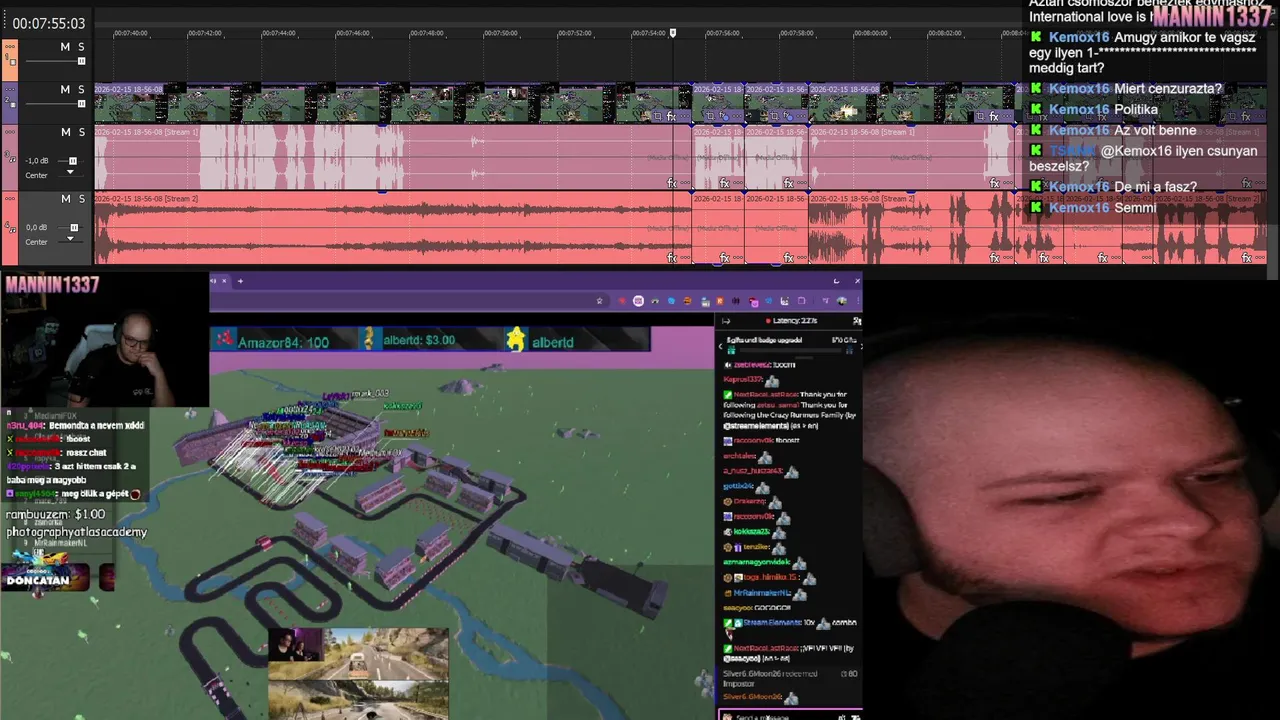Click ruler label 00:07:40:00
The image size is (1280, 720).
point(131,33)
